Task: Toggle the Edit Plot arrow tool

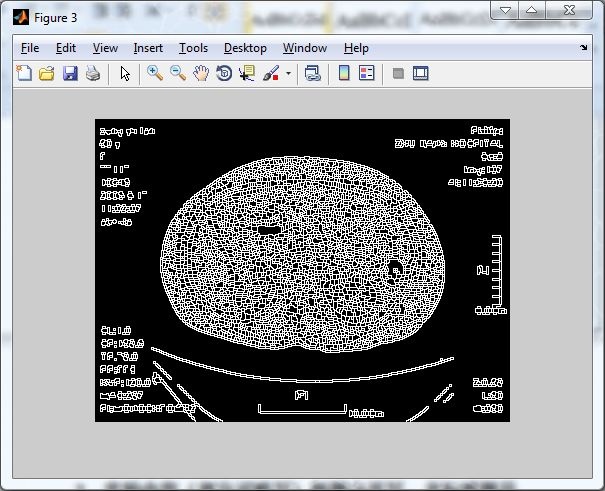Action: tap(125, 73)
